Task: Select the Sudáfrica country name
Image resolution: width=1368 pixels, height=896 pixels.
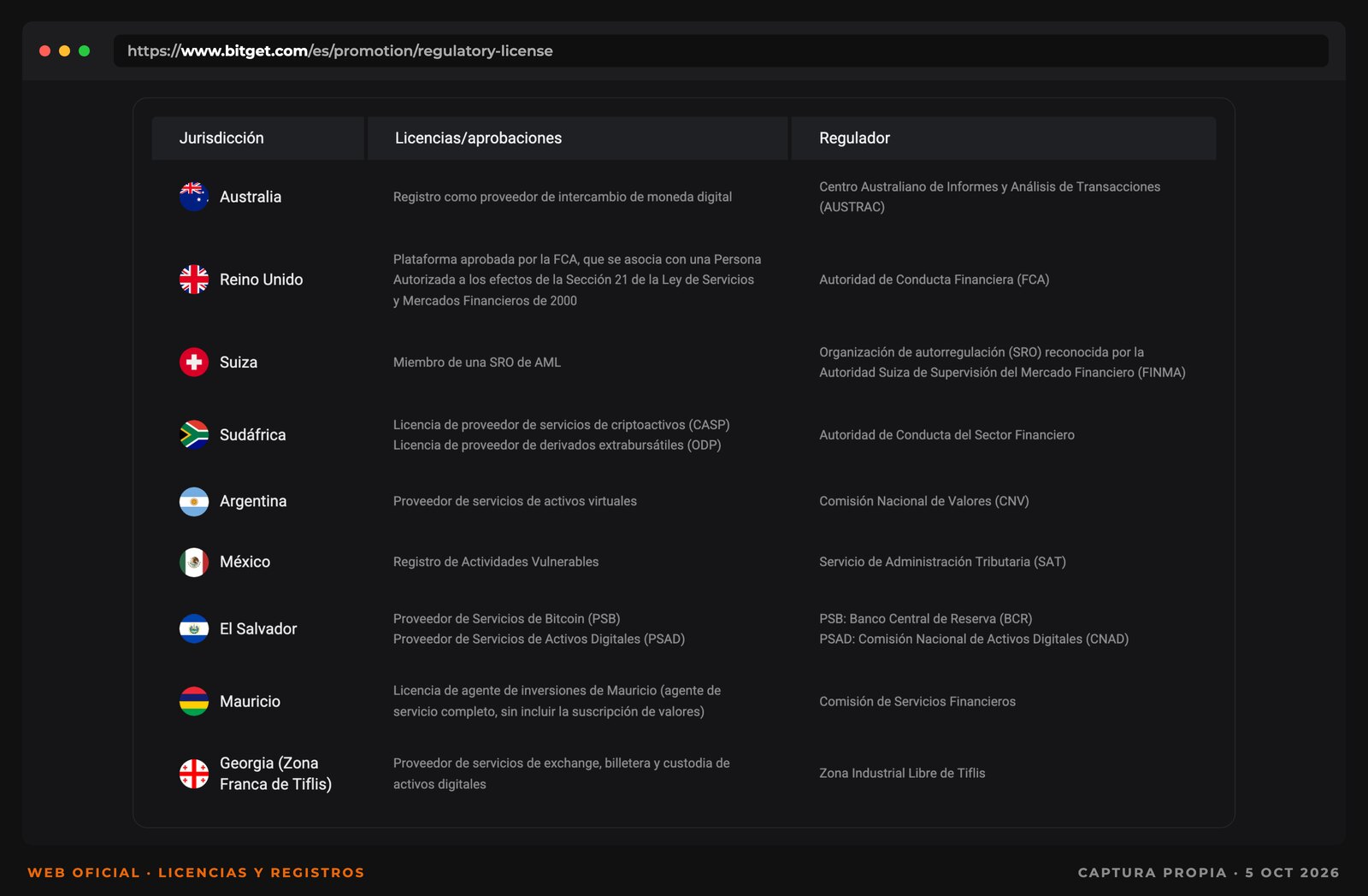Action: click(252, 434)
